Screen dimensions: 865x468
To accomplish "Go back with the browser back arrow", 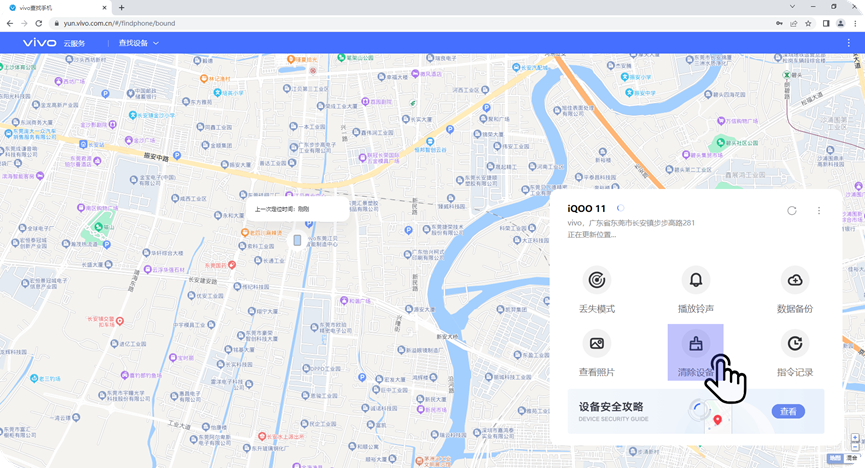I will point(9,23).
